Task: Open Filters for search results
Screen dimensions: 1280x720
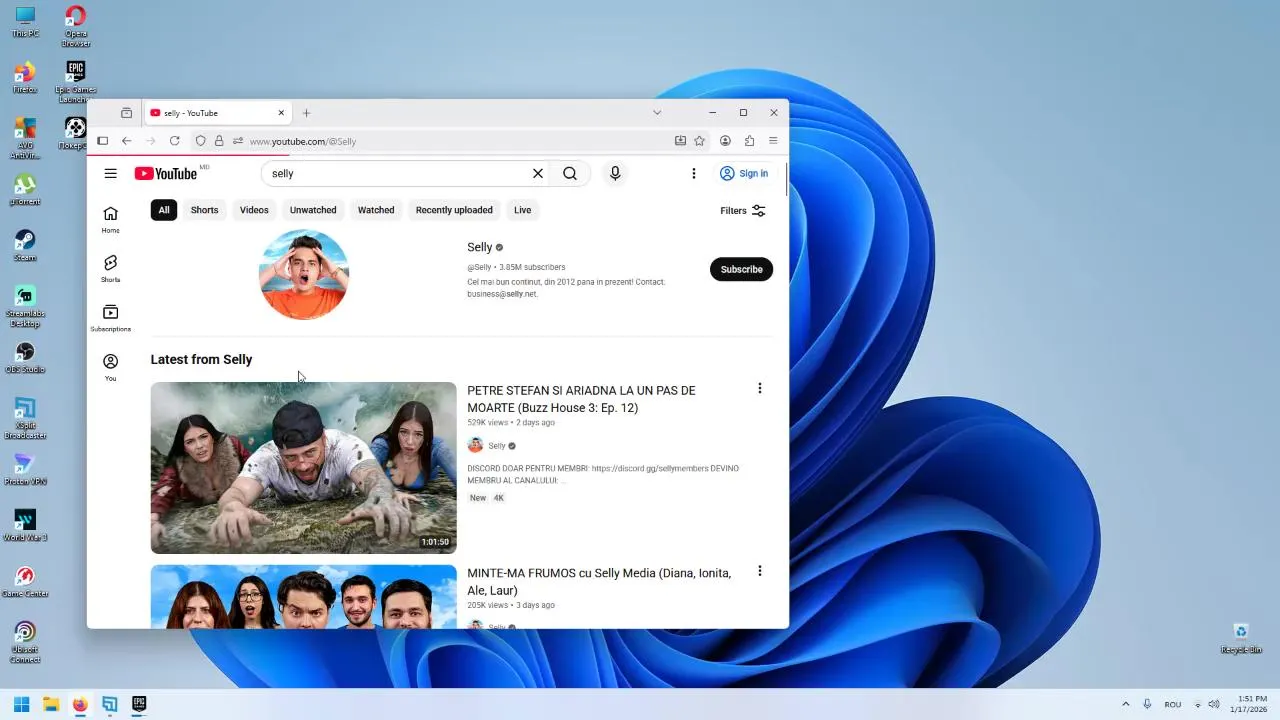Action: (743, 210)
